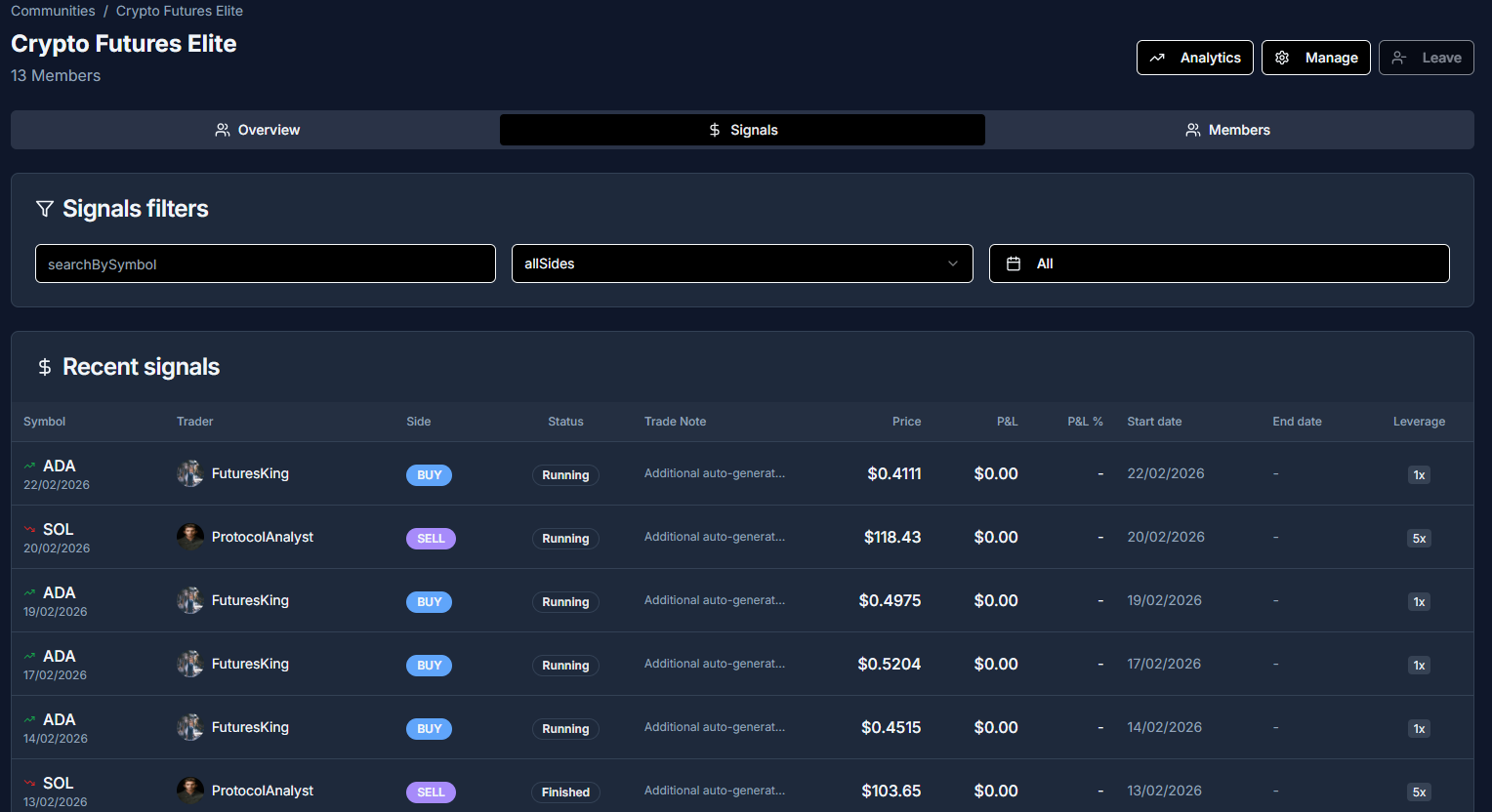1492x812 pixels.
Task: Click the calendar icon in the date filter
Action: pyautogui.click(x=1012, y=263)
